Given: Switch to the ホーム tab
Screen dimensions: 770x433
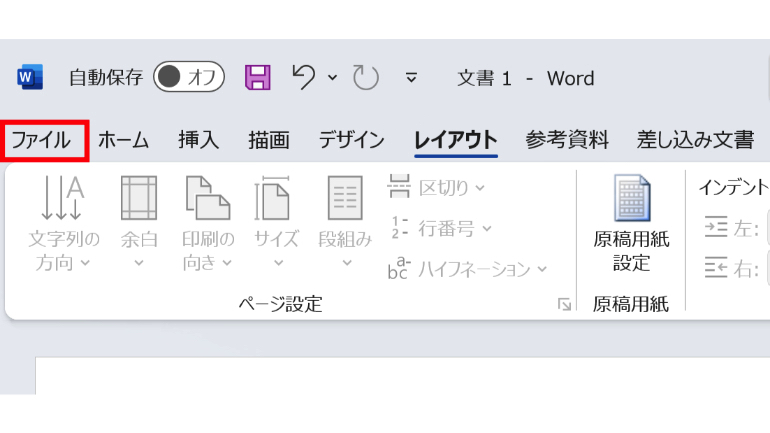Looking at the screenshot, I should click(123, 140).
